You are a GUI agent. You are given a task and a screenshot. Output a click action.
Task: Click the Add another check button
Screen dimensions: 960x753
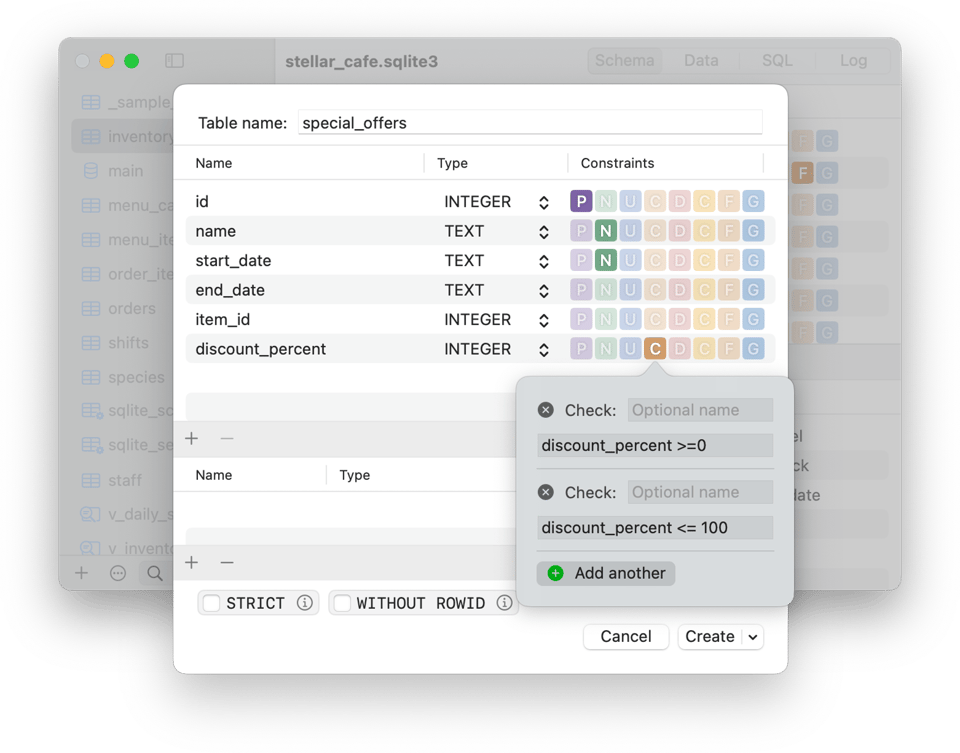click(x=606, y=573)
